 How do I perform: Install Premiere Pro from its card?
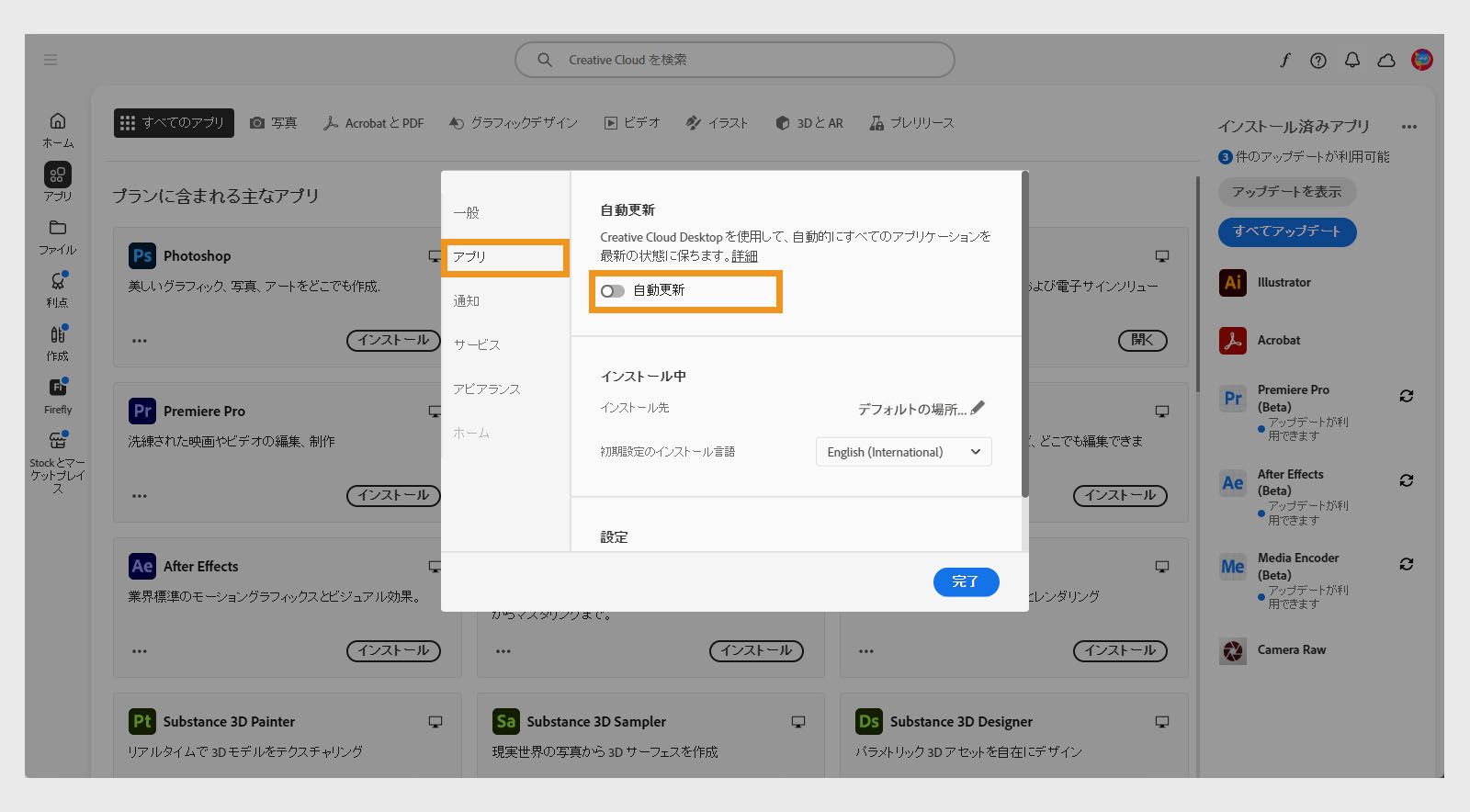pos(393,495)
